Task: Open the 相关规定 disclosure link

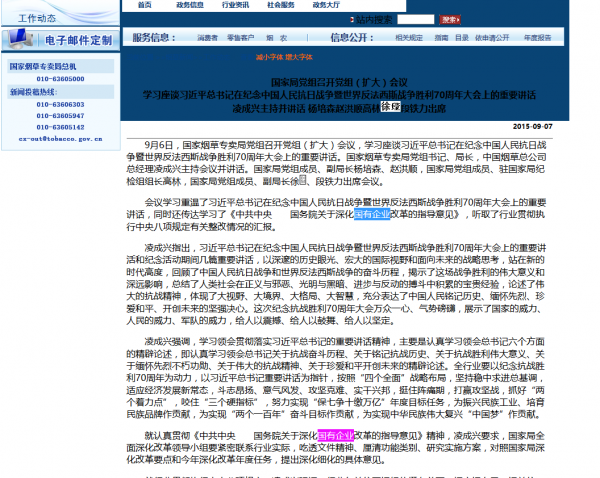Action: 409,38
